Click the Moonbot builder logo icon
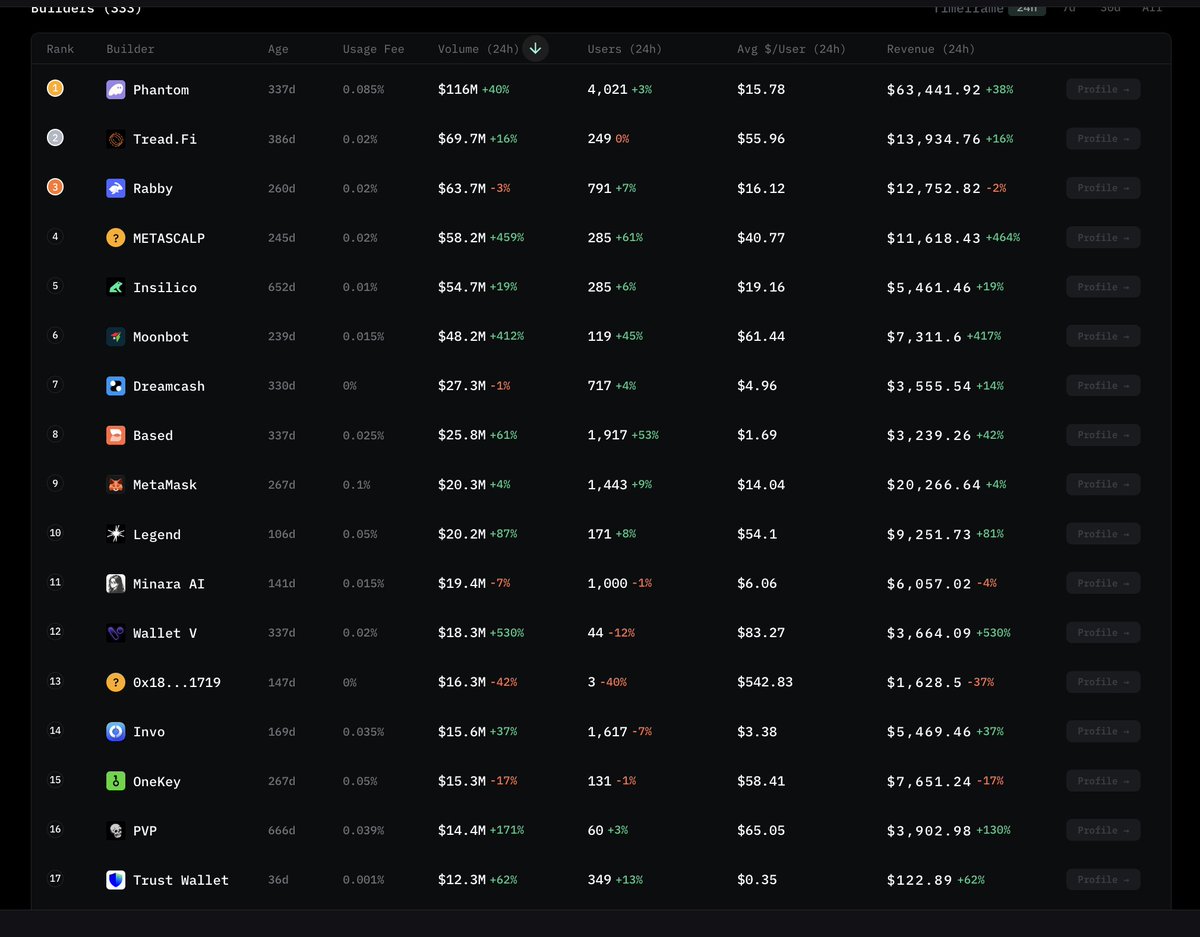 click(x=116, y=337)
